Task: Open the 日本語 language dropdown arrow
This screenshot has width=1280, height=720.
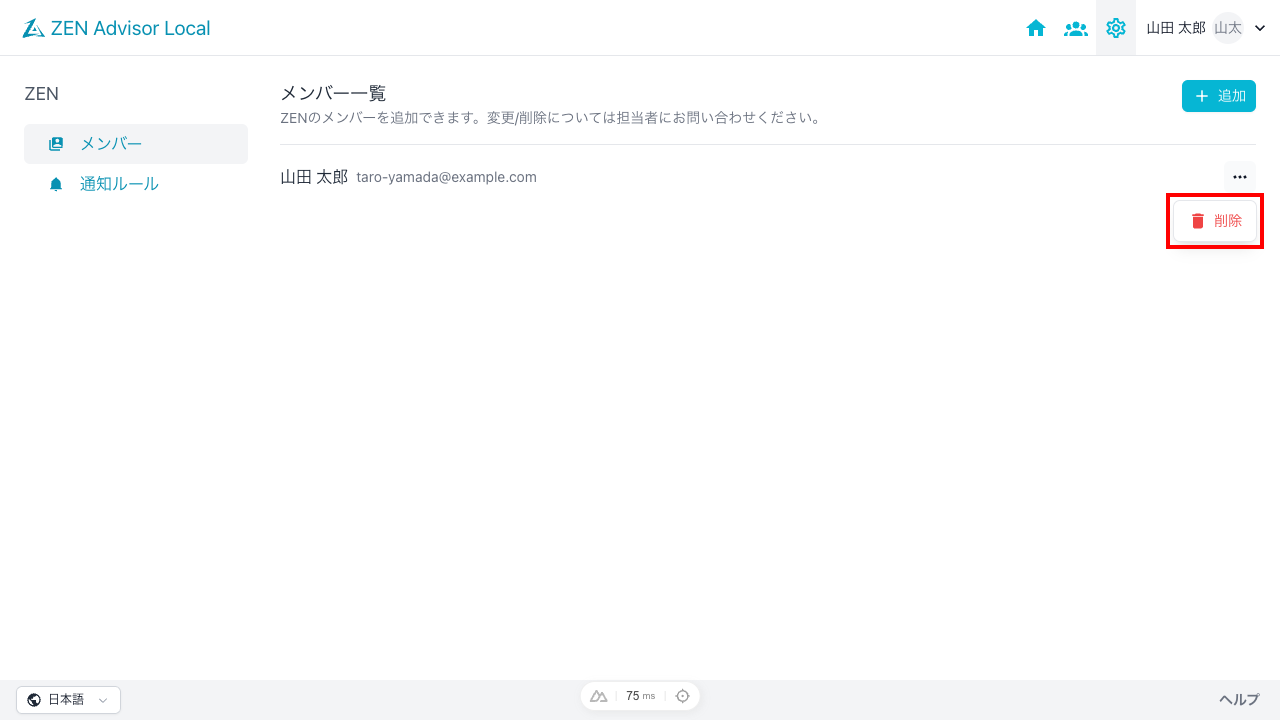Action: pyautogui.click(x=103, y=700)
